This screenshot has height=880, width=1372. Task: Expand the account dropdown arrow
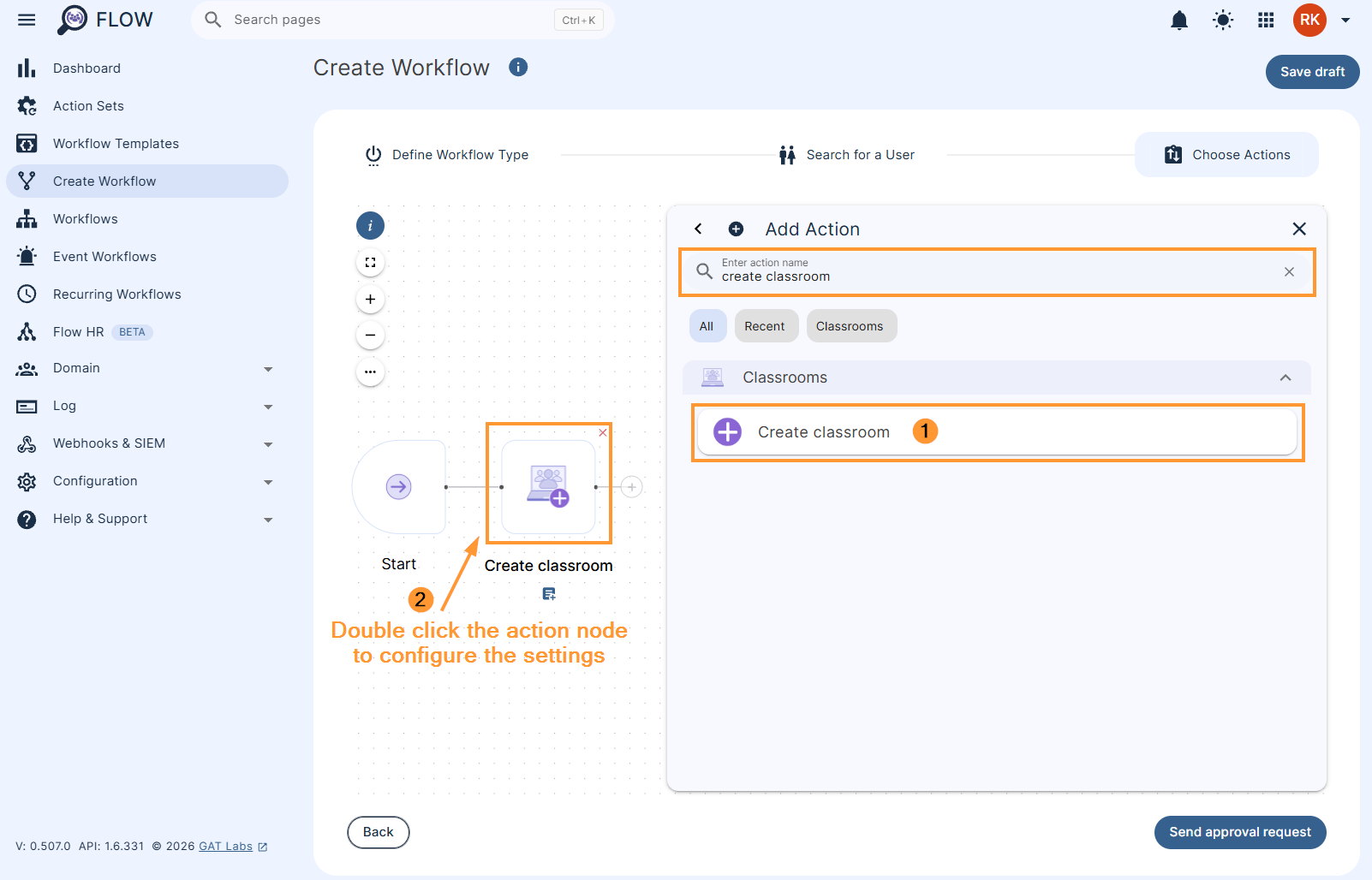click(x=1345, y=21)
